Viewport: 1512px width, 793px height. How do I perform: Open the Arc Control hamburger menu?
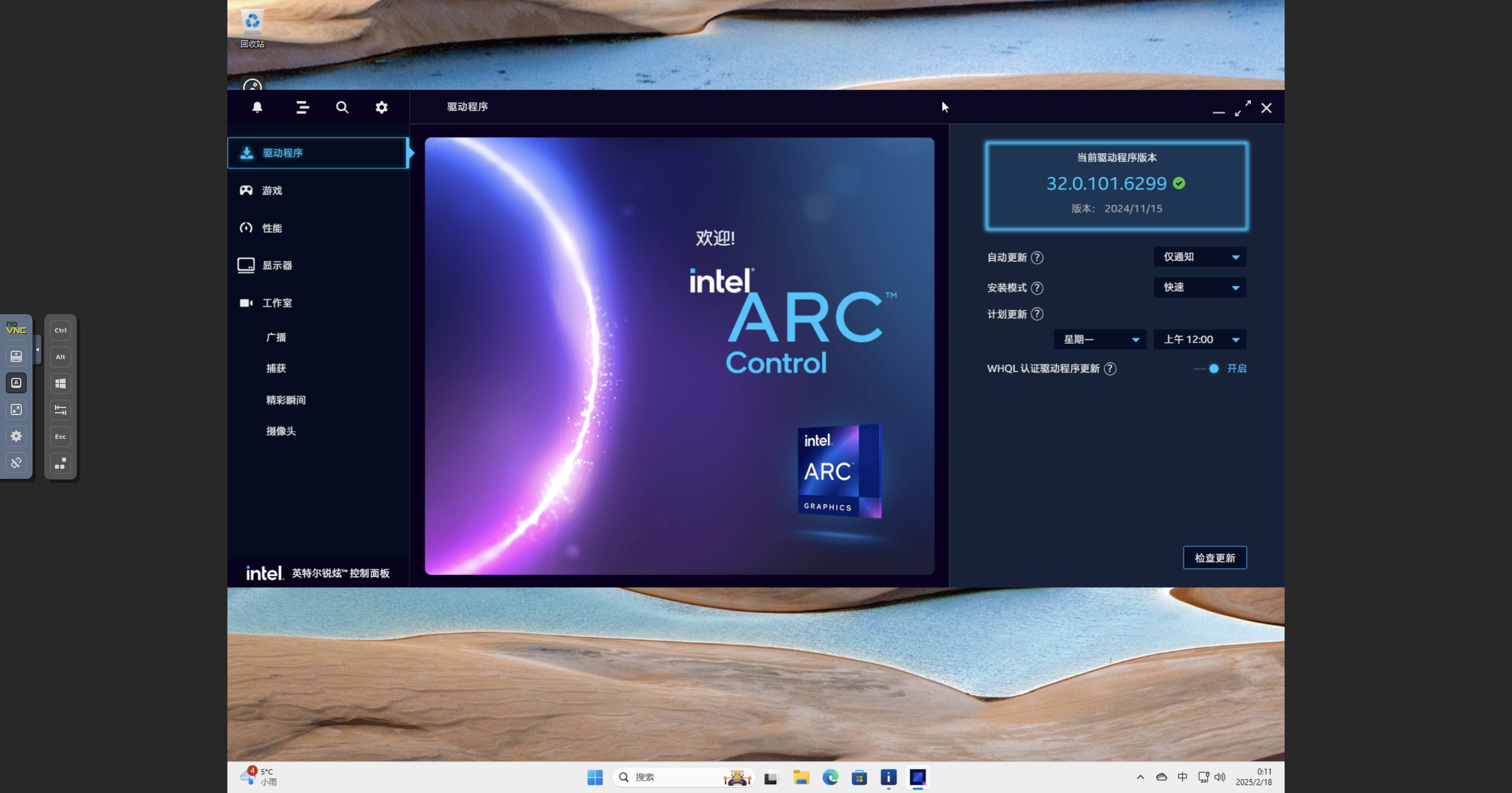click(x=302, y=107)
